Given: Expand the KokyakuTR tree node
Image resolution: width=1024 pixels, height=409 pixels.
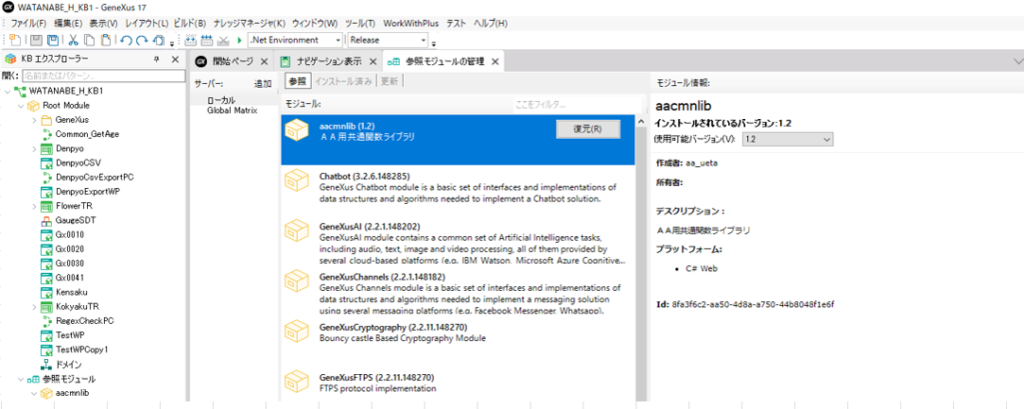Looking at the screenshot, I should [34, 306].
